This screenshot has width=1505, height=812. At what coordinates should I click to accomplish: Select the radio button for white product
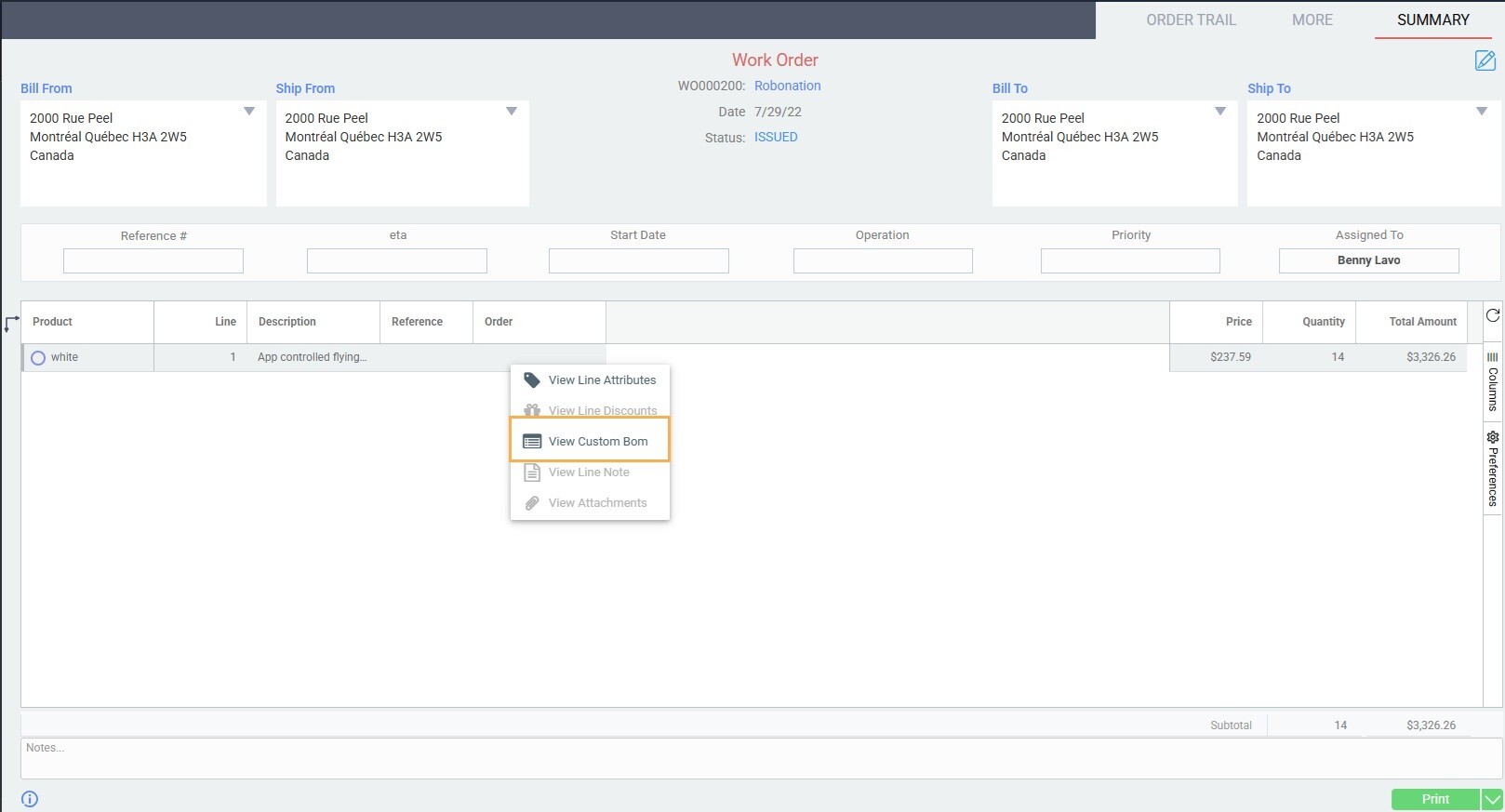coord(38,358)
